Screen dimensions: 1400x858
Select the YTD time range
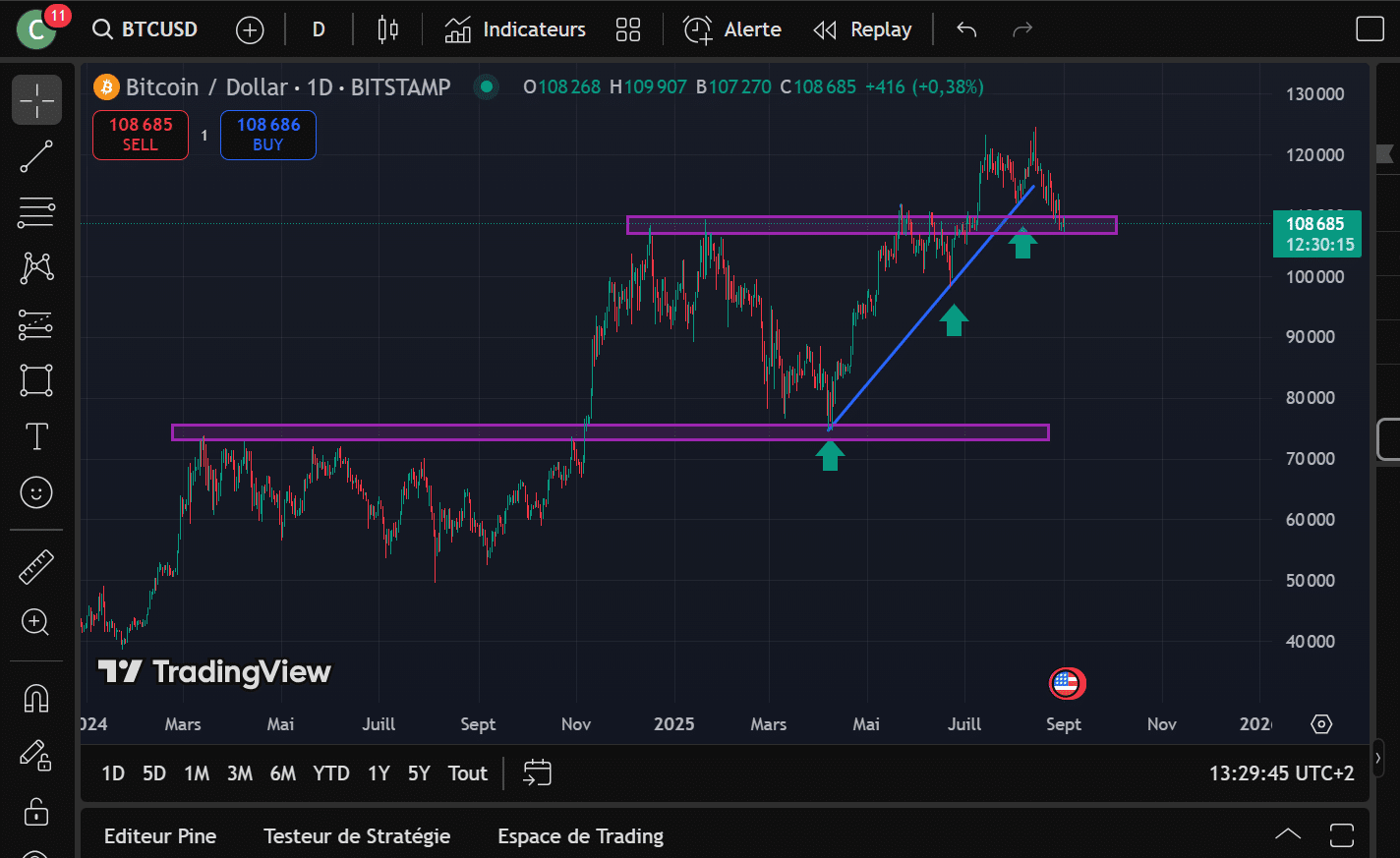coord(331,773)
